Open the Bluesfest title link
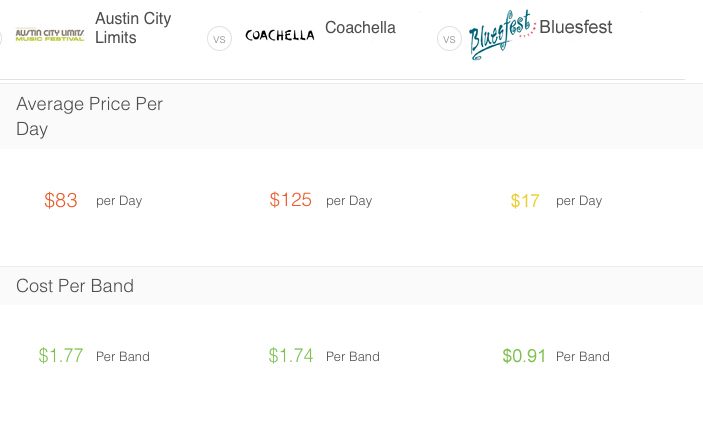The height and width of the screenshot is (426, 703). click(576, 27)
